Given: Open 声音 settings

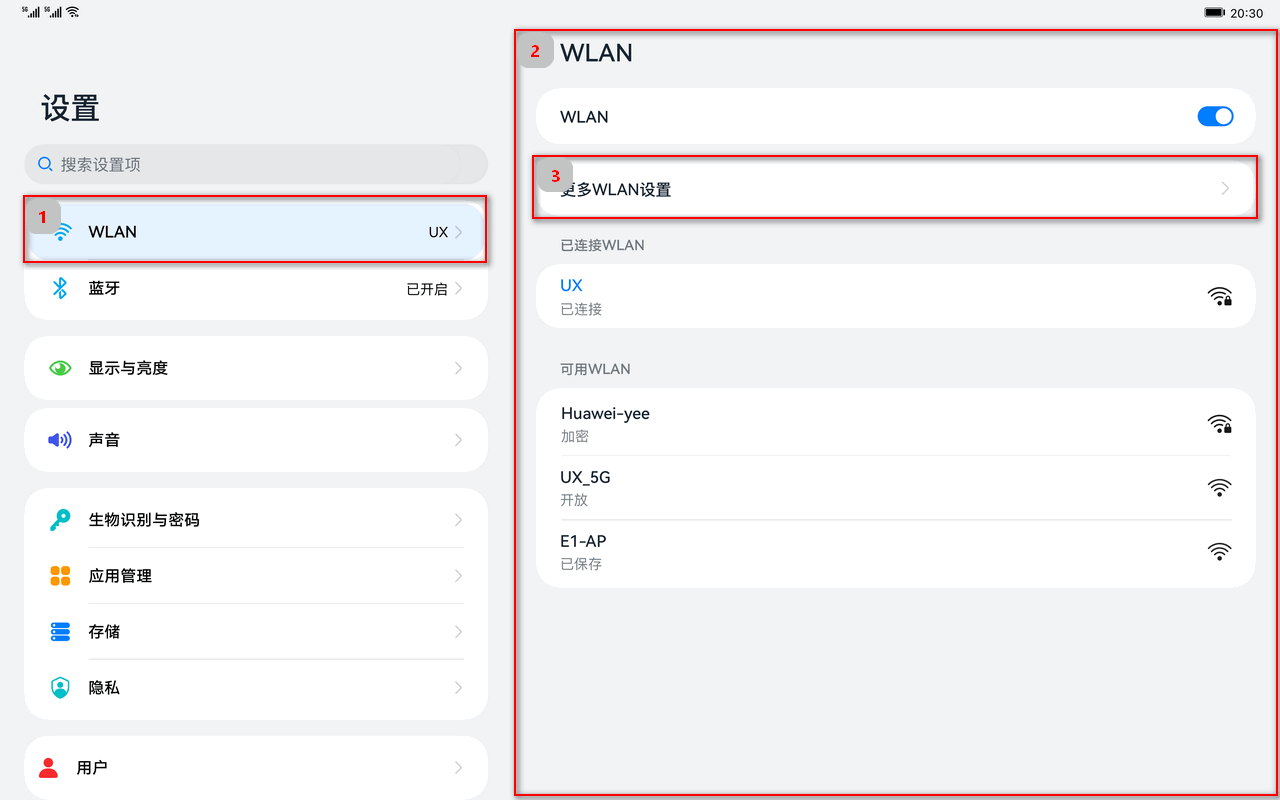Looking at the screenshot, I should 256,440.
